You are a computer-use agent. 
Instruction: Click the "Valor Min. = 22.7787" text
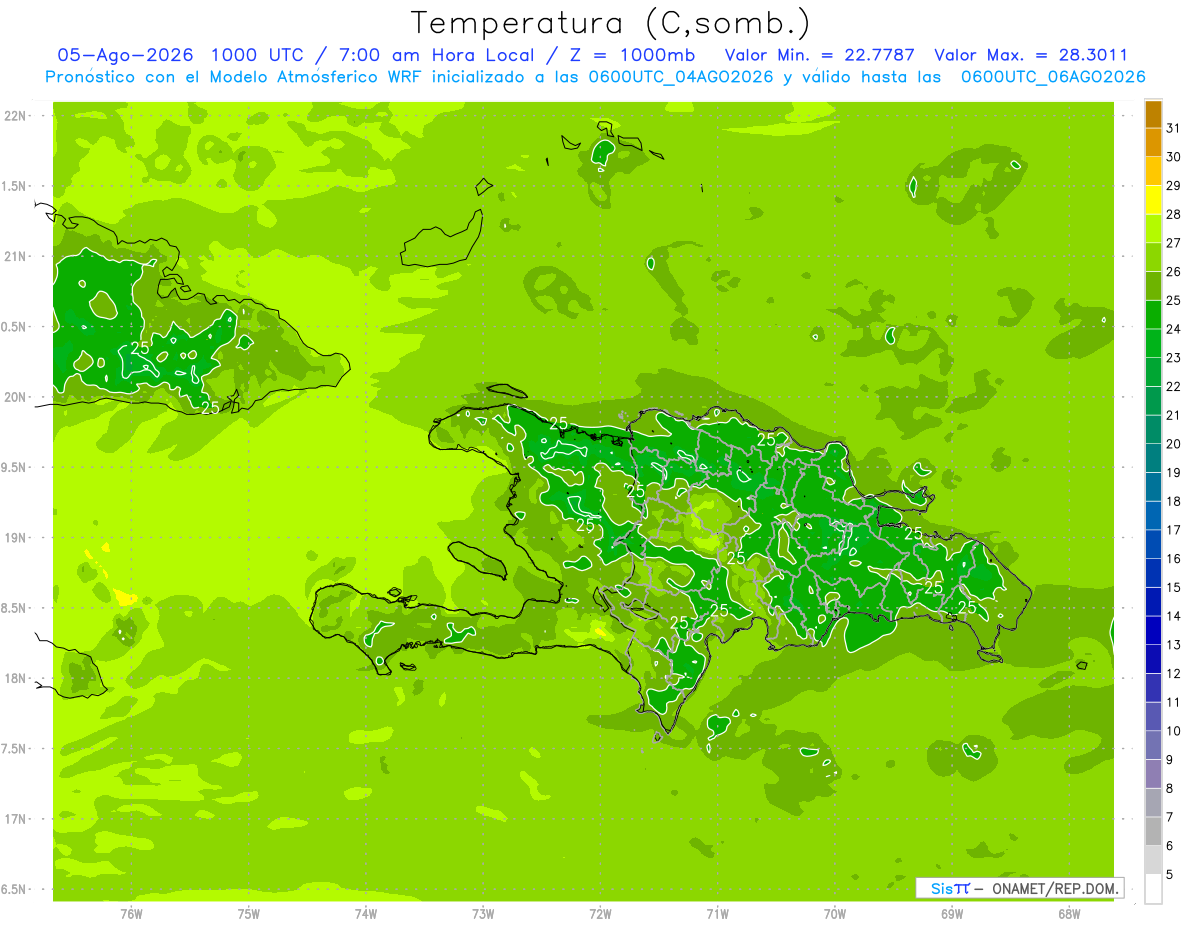820,55
